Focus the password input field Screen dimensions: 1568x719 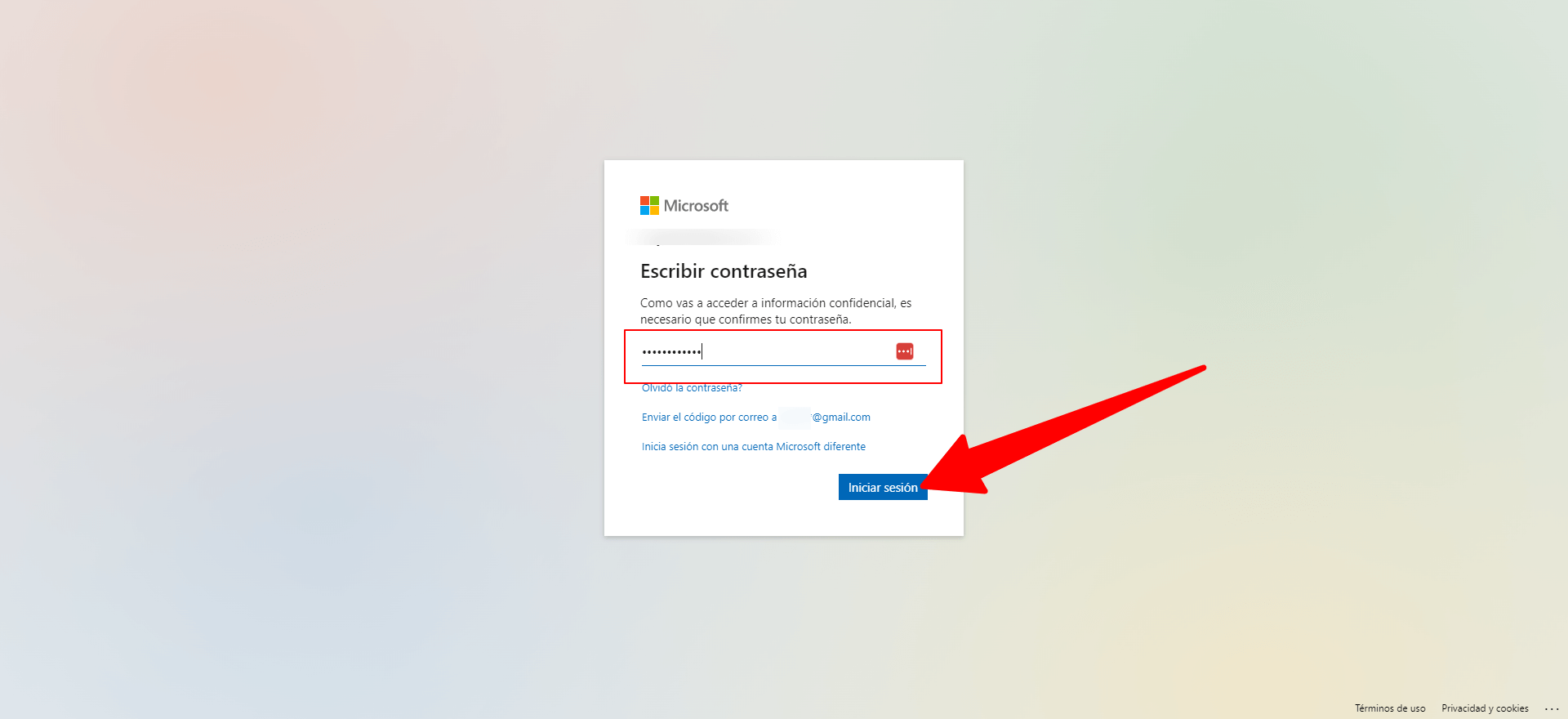click(783, 351)
